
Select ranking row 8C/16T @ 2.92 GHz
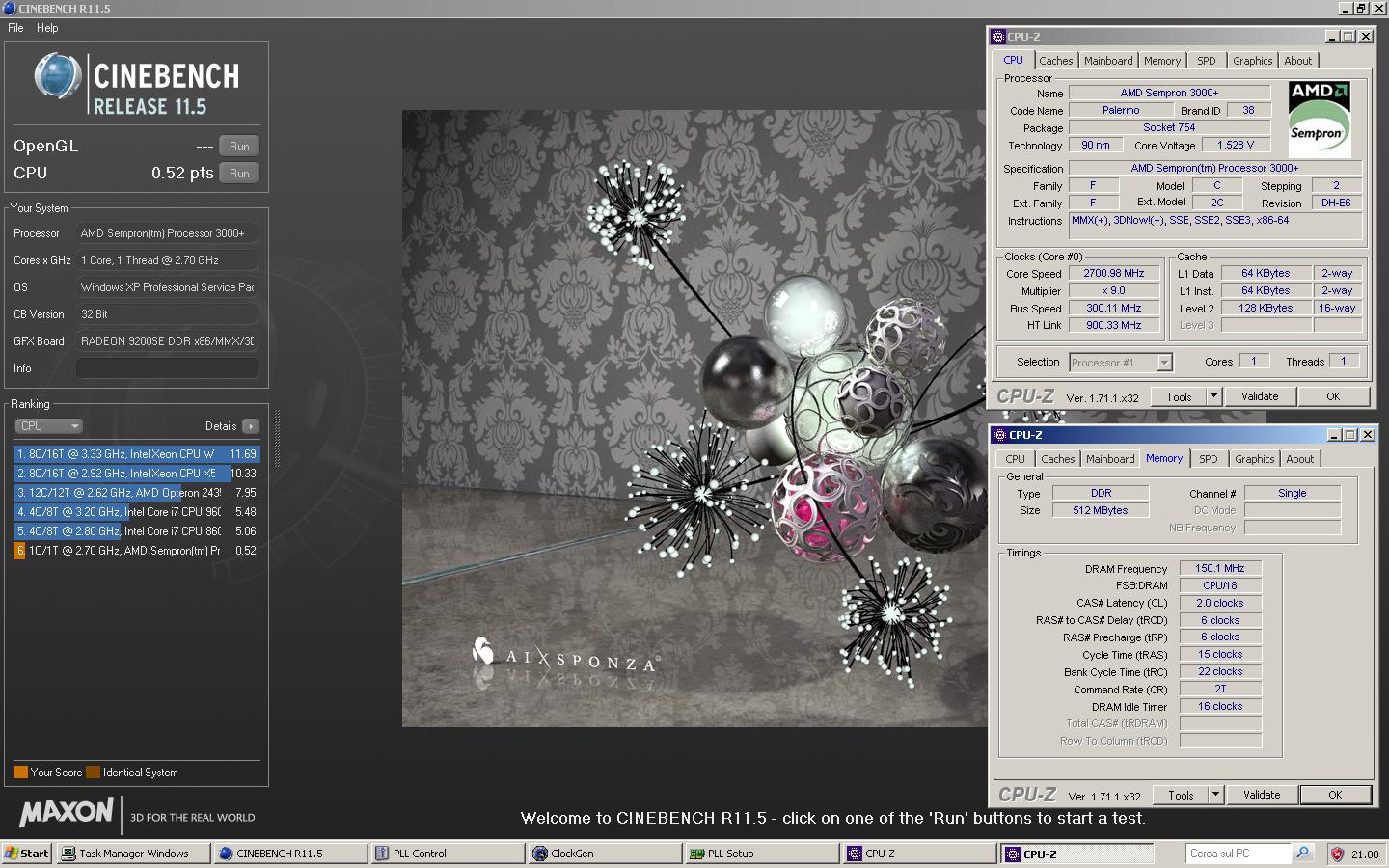point(136,474)
